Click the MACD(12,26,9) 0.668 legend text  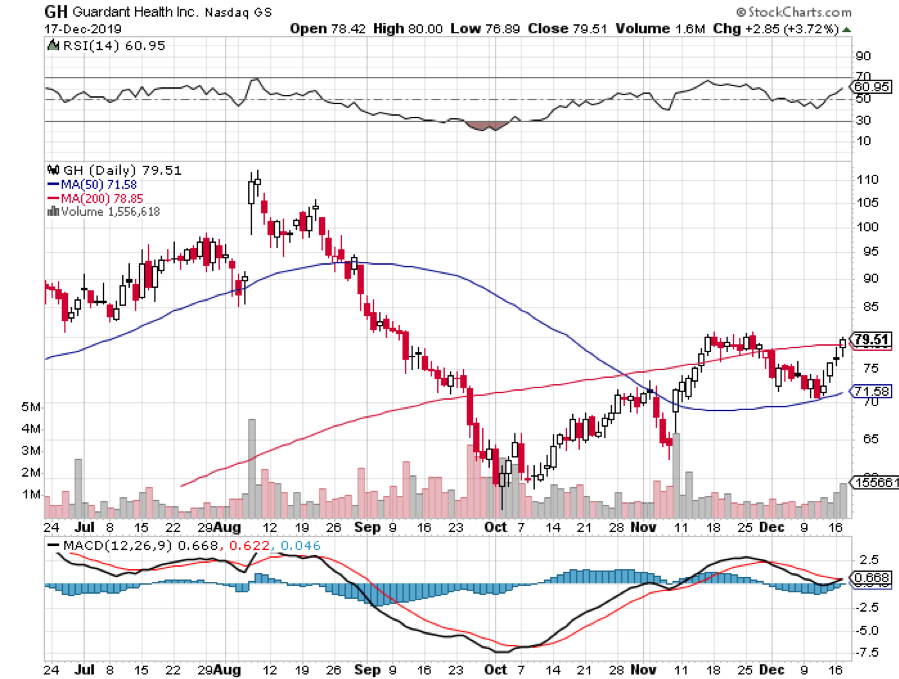[x=140, y=545]
